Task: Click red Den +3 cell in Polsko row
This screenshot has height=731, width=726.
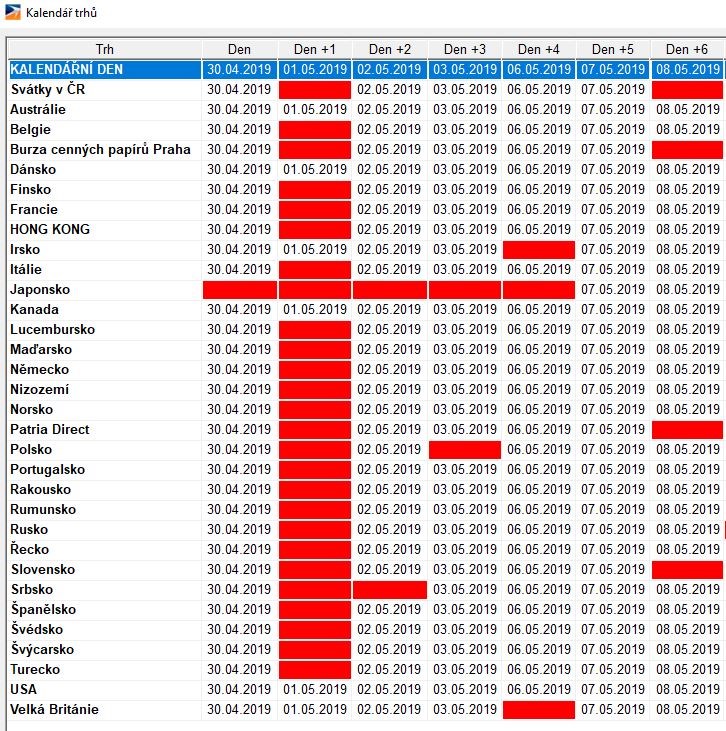Action: tap(465, 450)
